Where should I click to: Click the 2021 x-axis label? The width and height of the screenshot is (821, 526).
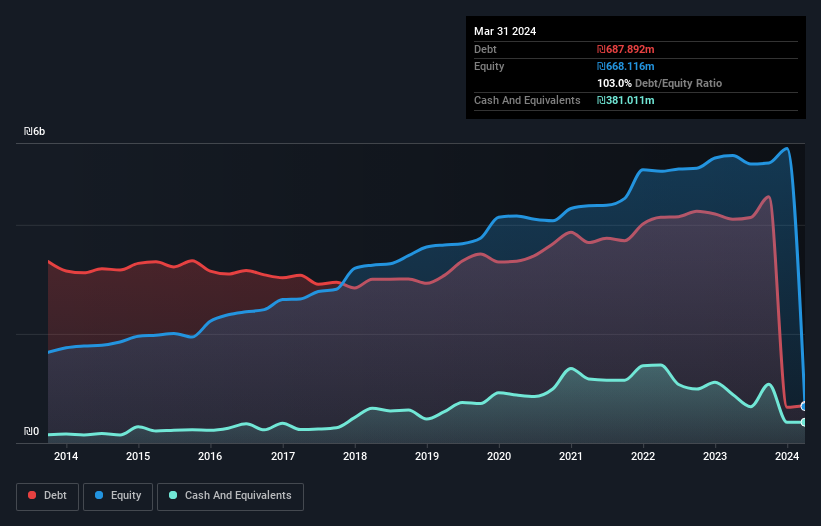coord(571,456)
